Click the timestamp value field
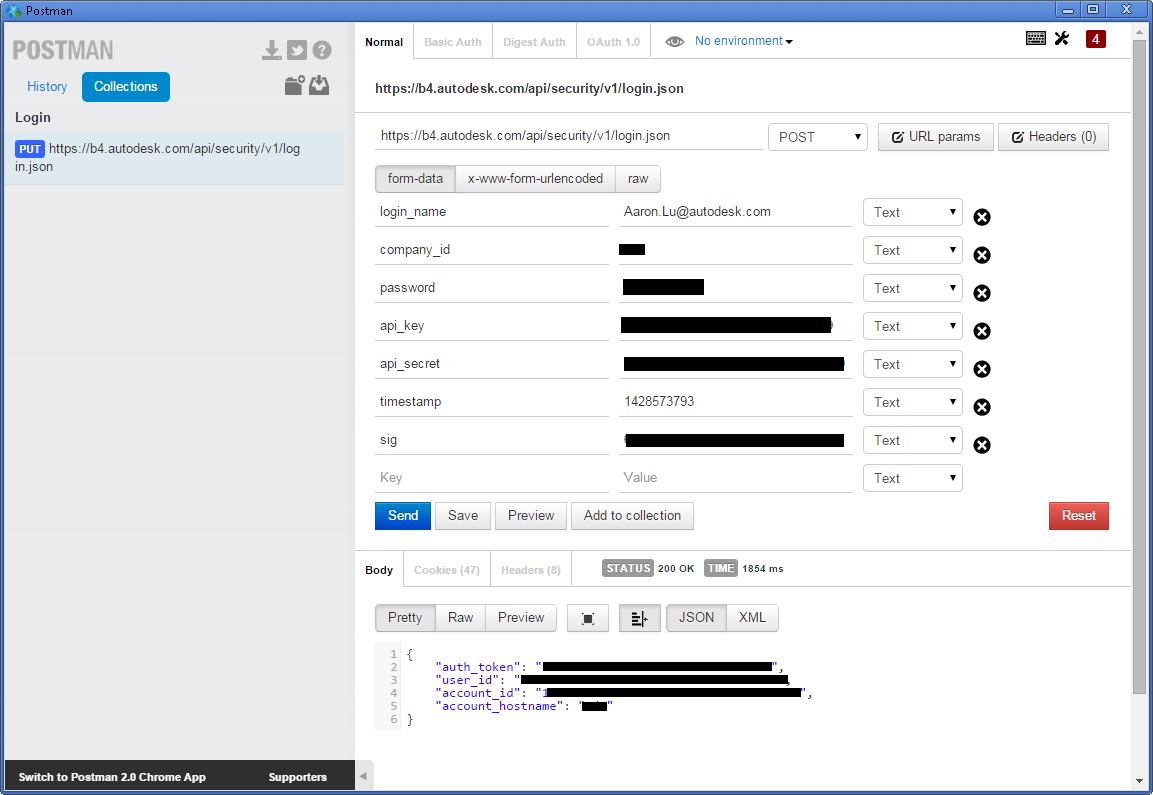 [x=735, y=402]
